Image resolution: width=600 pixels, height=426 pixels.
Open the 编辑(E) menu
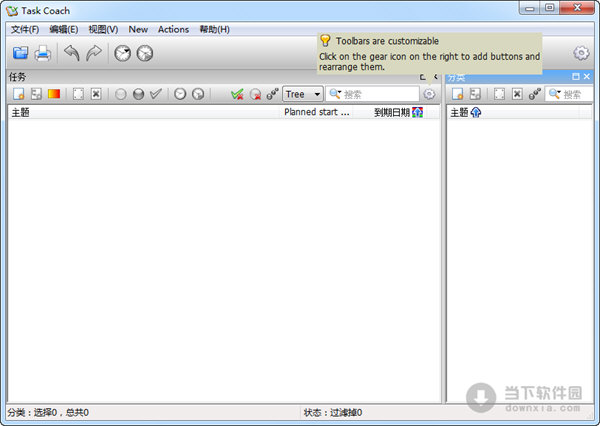(x=64, y=29)
